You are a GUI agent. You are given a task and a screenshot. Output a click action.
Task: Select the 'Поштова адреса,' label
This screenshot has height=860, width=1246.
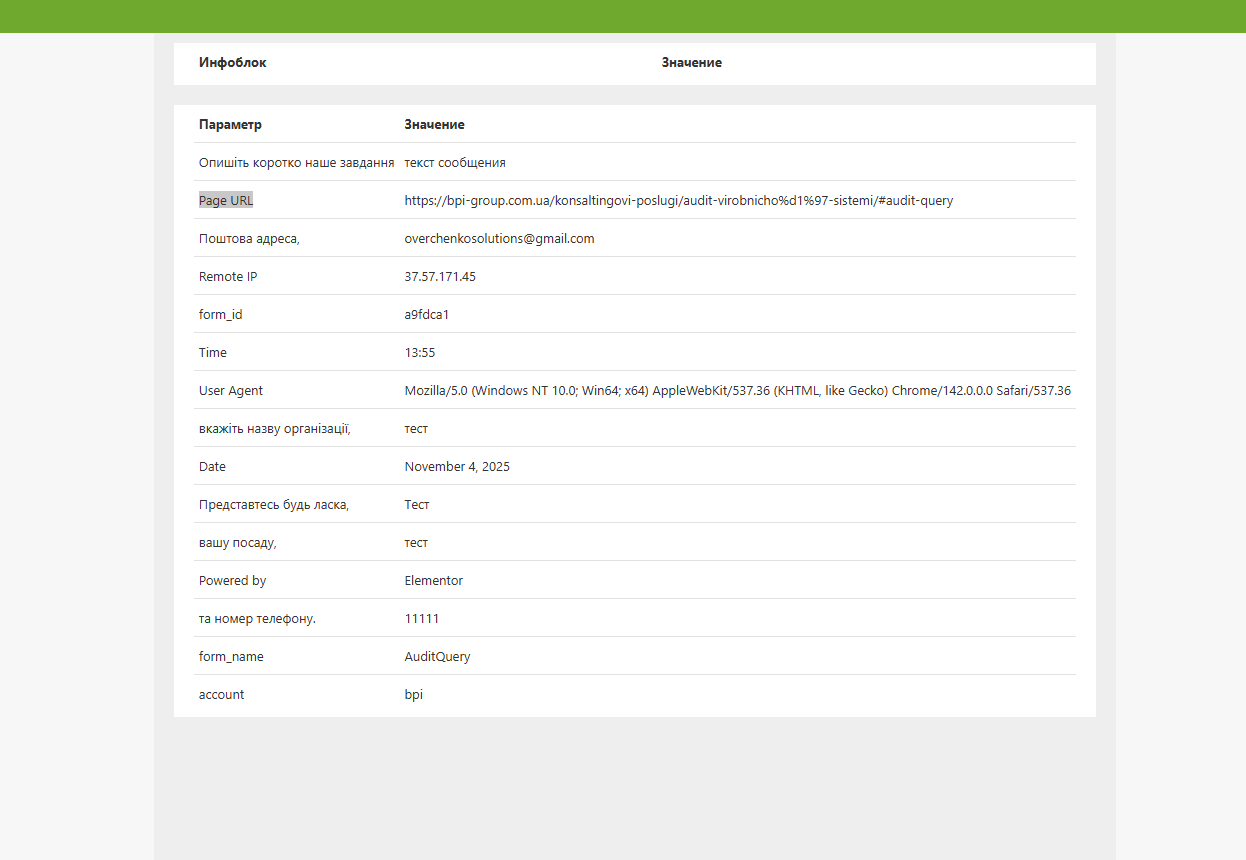coord(249,239)
